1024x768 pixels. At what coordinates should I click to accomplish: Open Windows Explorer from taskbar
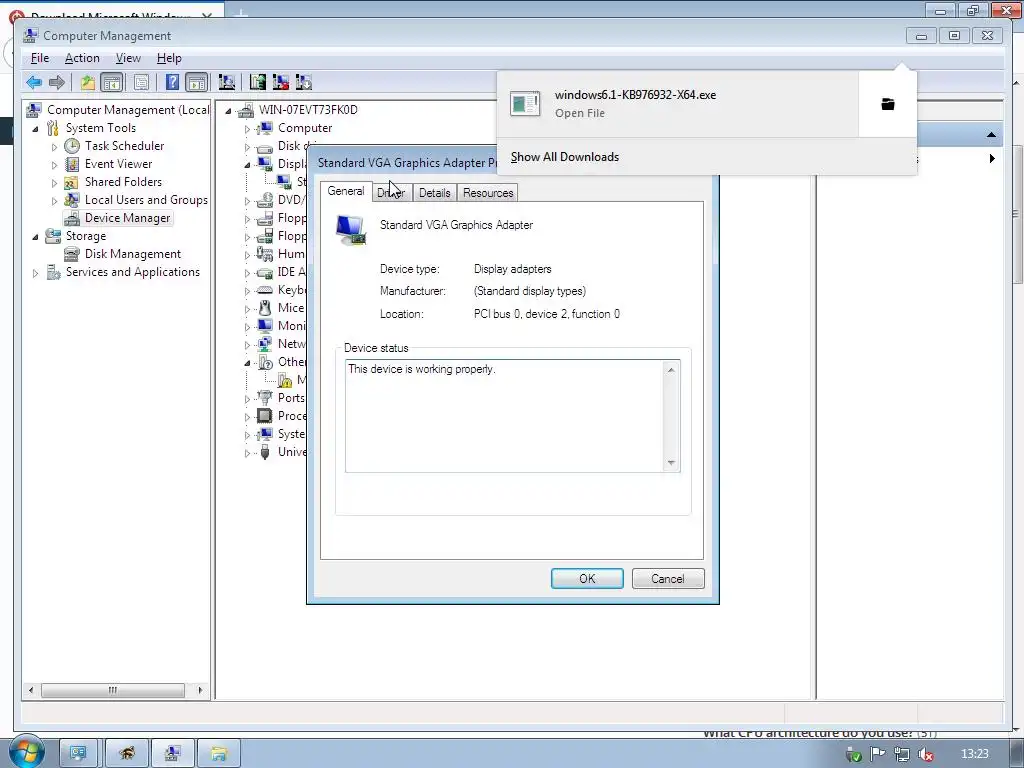(218, 754)
